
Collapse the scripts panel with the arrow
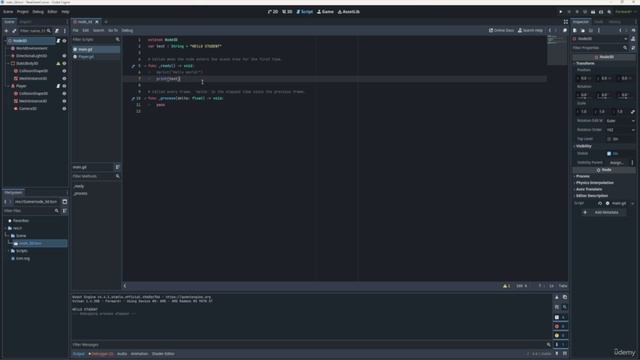(x=125, y=286)
